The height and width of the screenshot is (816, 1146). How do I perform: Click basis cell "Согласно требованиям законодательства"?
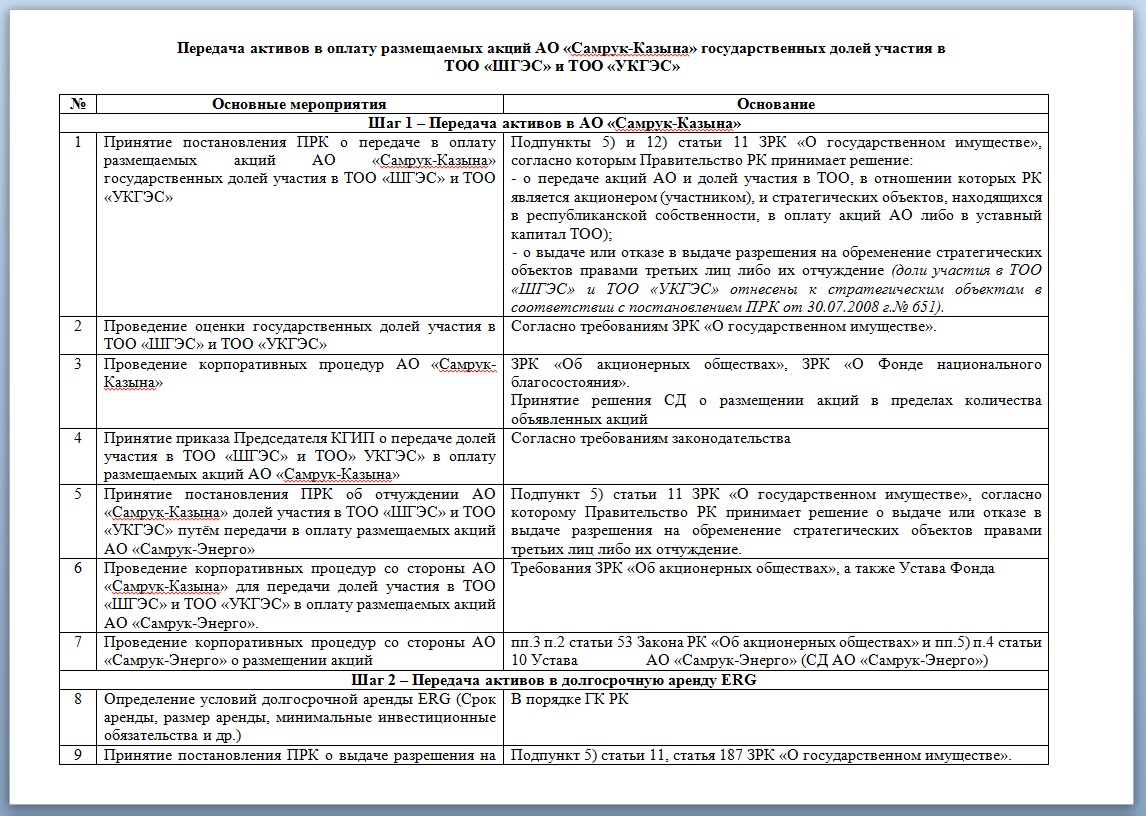775,456
